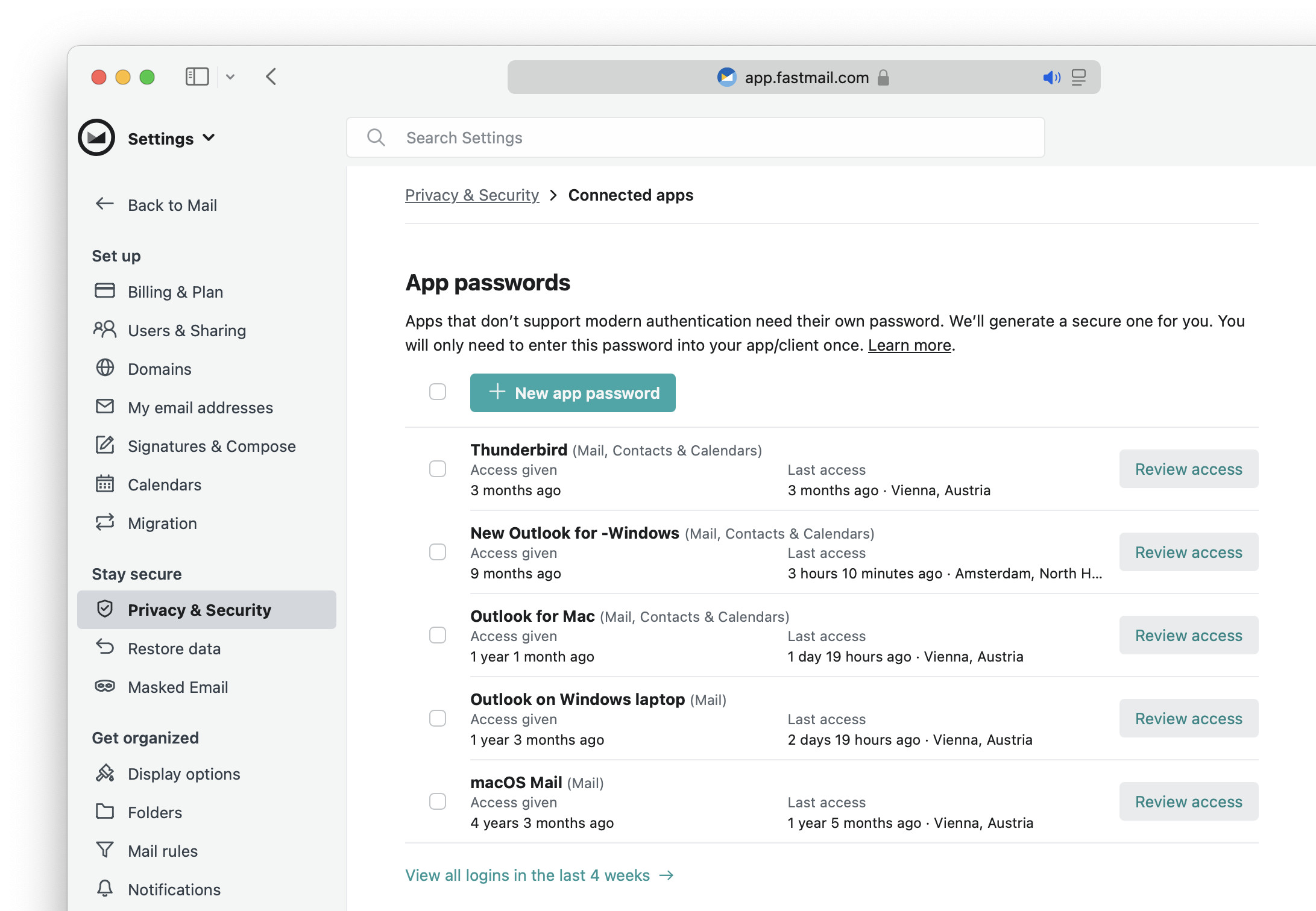Viewport: 1316px width, 911px height.
Task: Click the Signatures & Compose pencil icon
Action: (105, 445)
